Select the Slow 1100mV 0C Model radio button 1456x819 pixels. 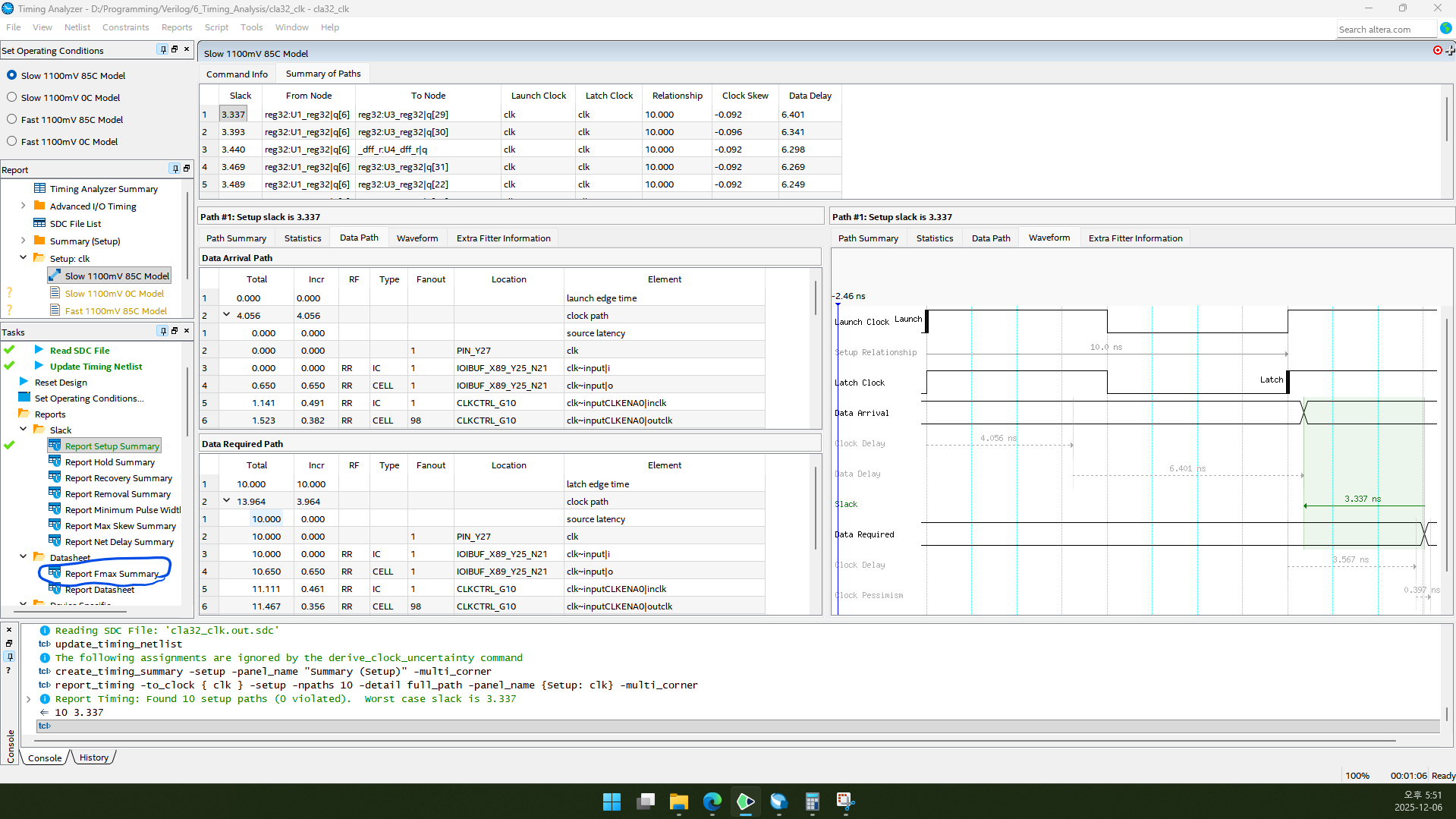[x=11, y=97]
